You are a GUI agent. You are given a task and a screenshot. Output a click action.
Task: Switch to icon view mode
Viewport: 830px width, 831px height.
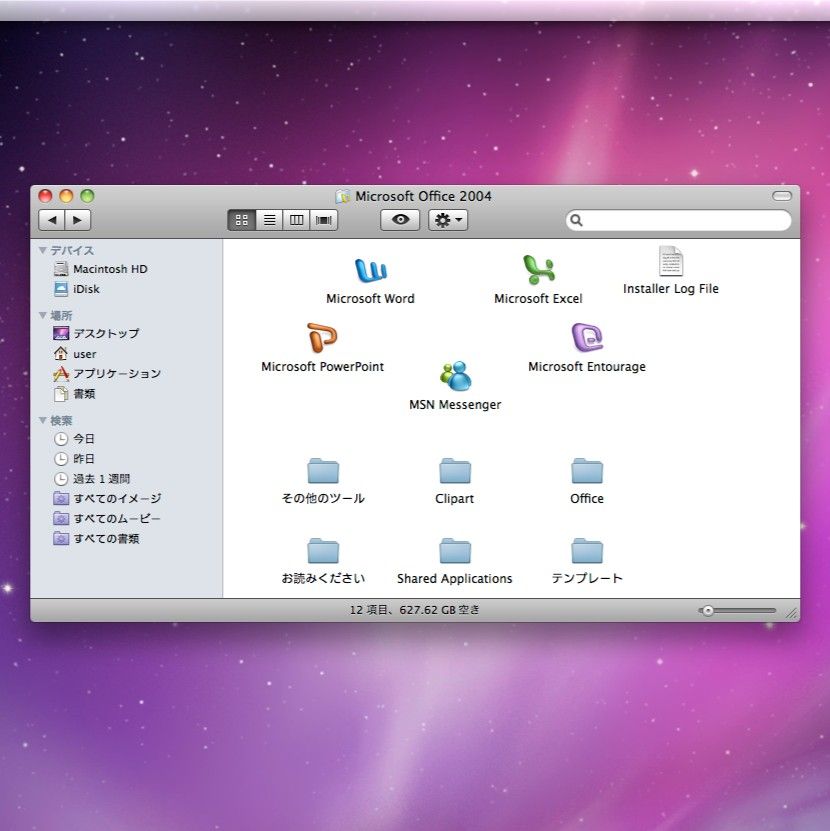click(x=242, y=220)
